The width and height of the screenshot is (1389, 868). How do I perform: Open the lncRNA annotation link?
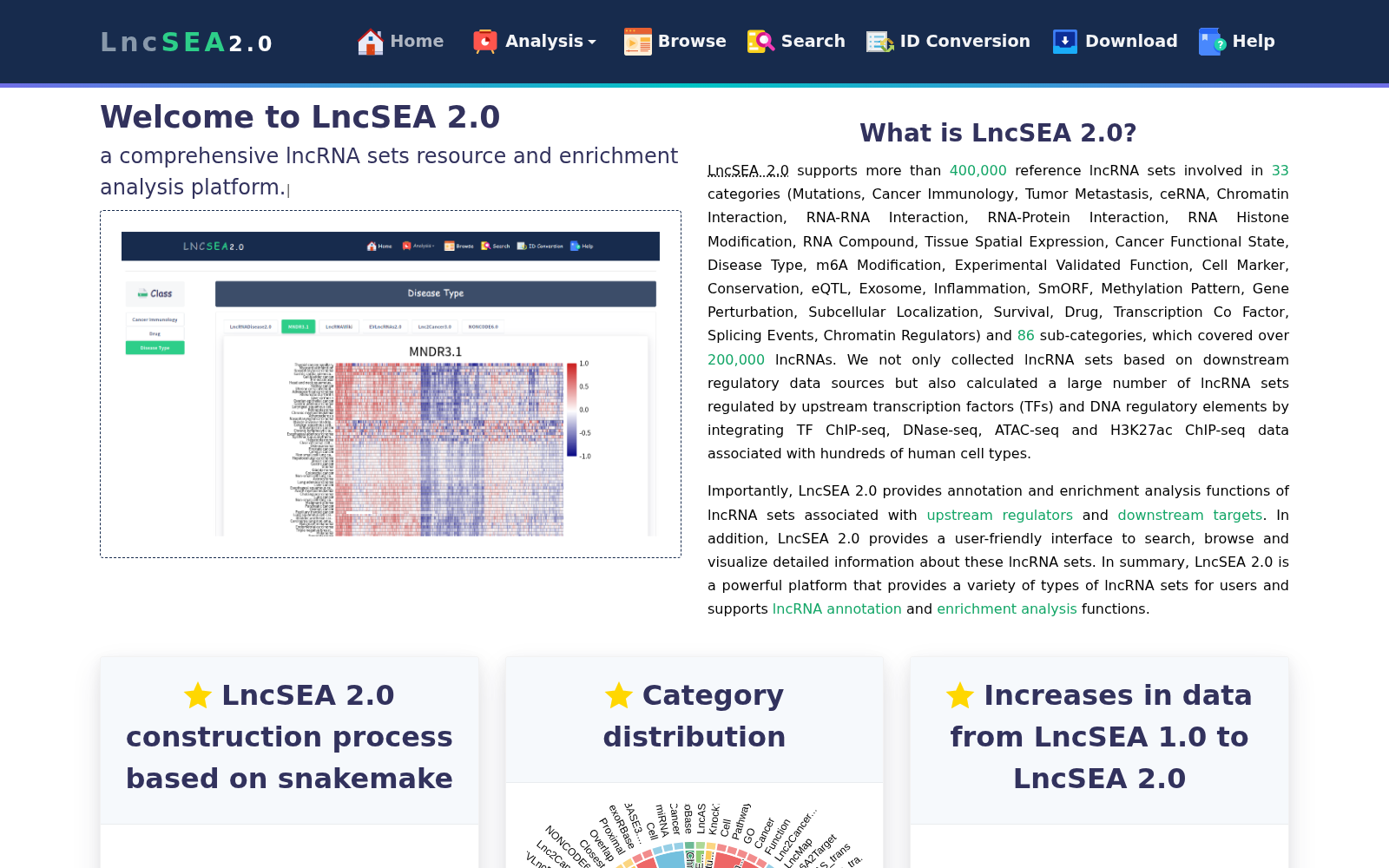coord(837,608)
